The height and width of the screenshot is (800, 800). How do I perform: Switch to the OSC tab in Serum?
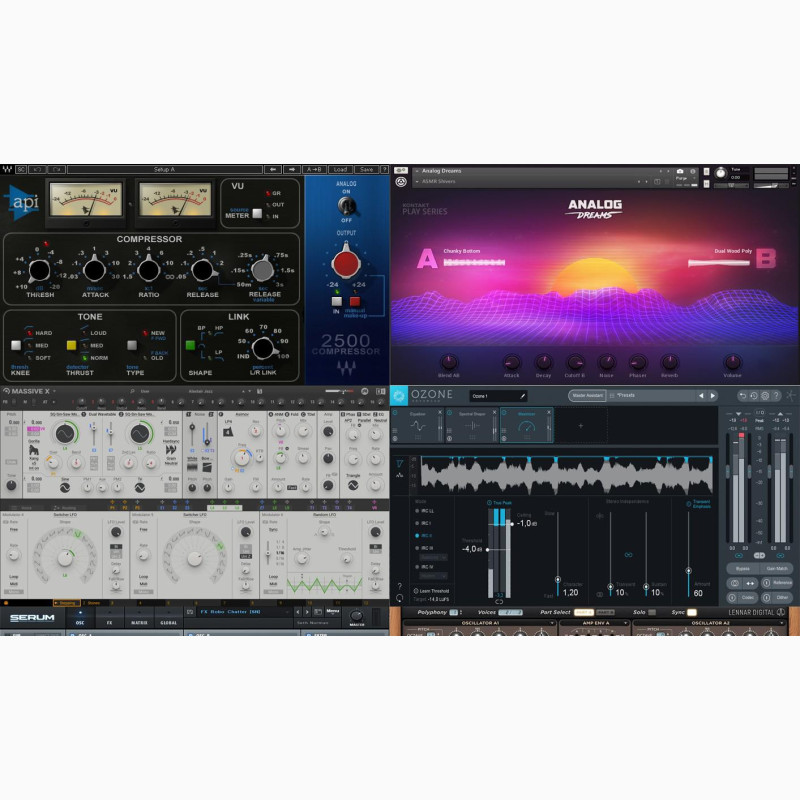point(80,617)
